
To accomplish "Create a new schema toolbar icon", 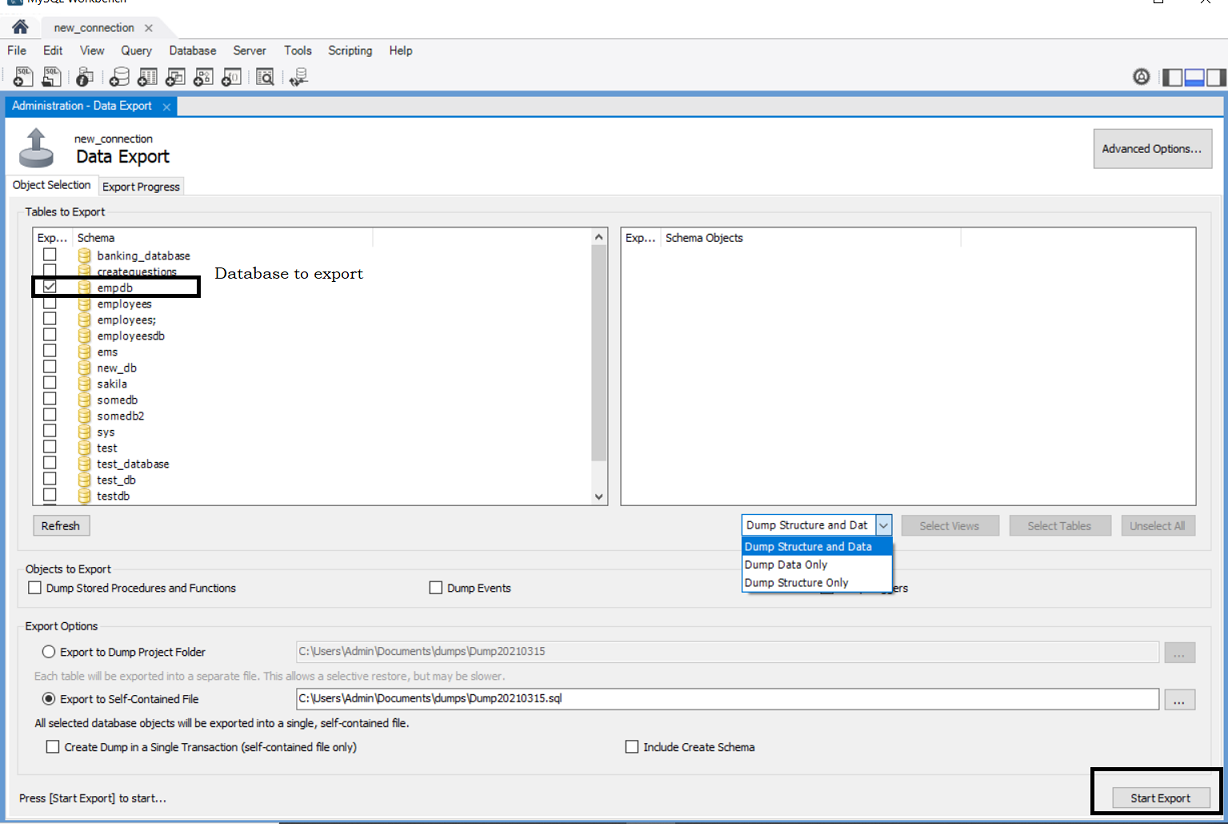I will click(x=120, y=76).
